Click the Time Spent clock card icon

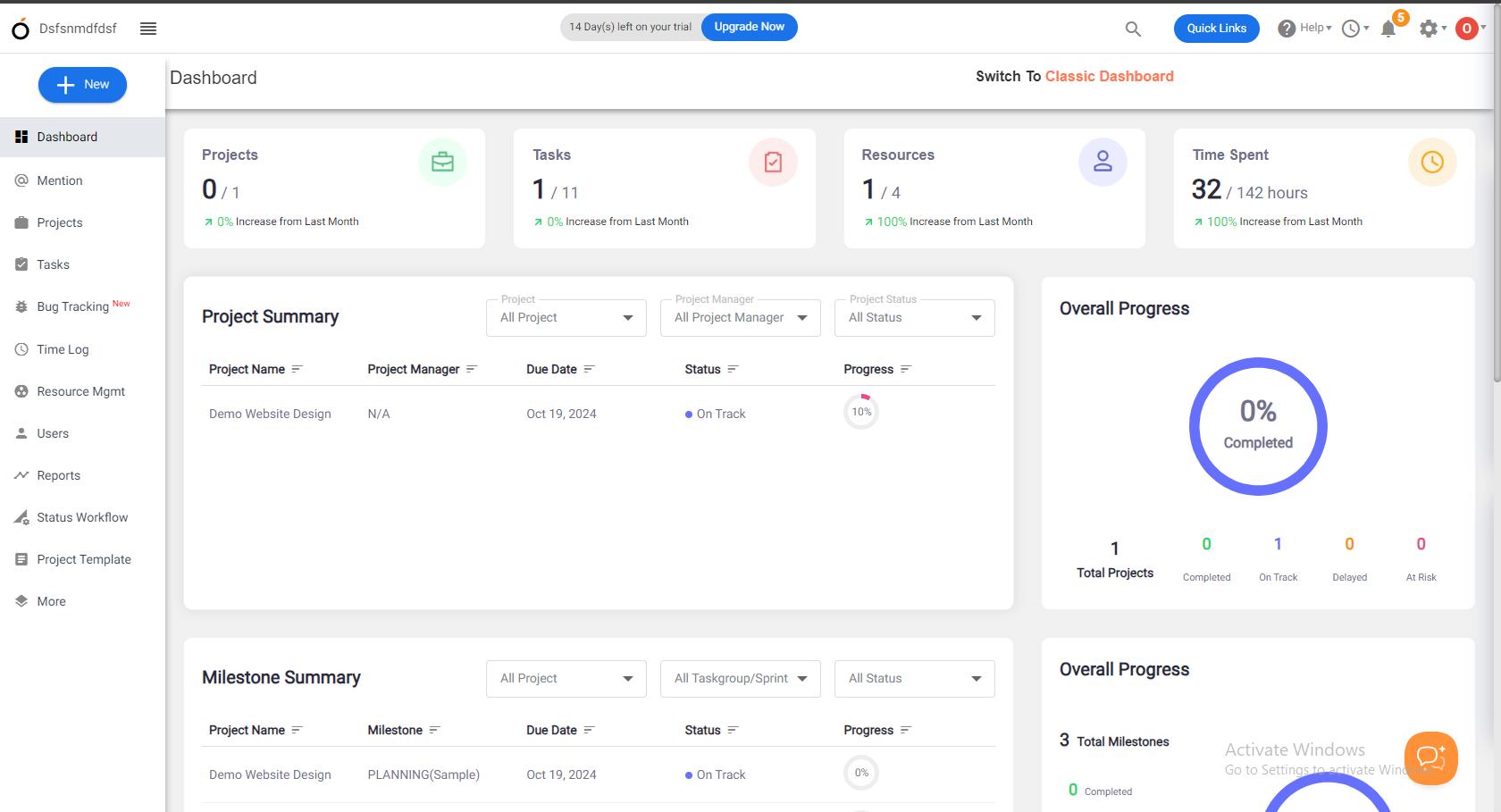[1432, 162]
